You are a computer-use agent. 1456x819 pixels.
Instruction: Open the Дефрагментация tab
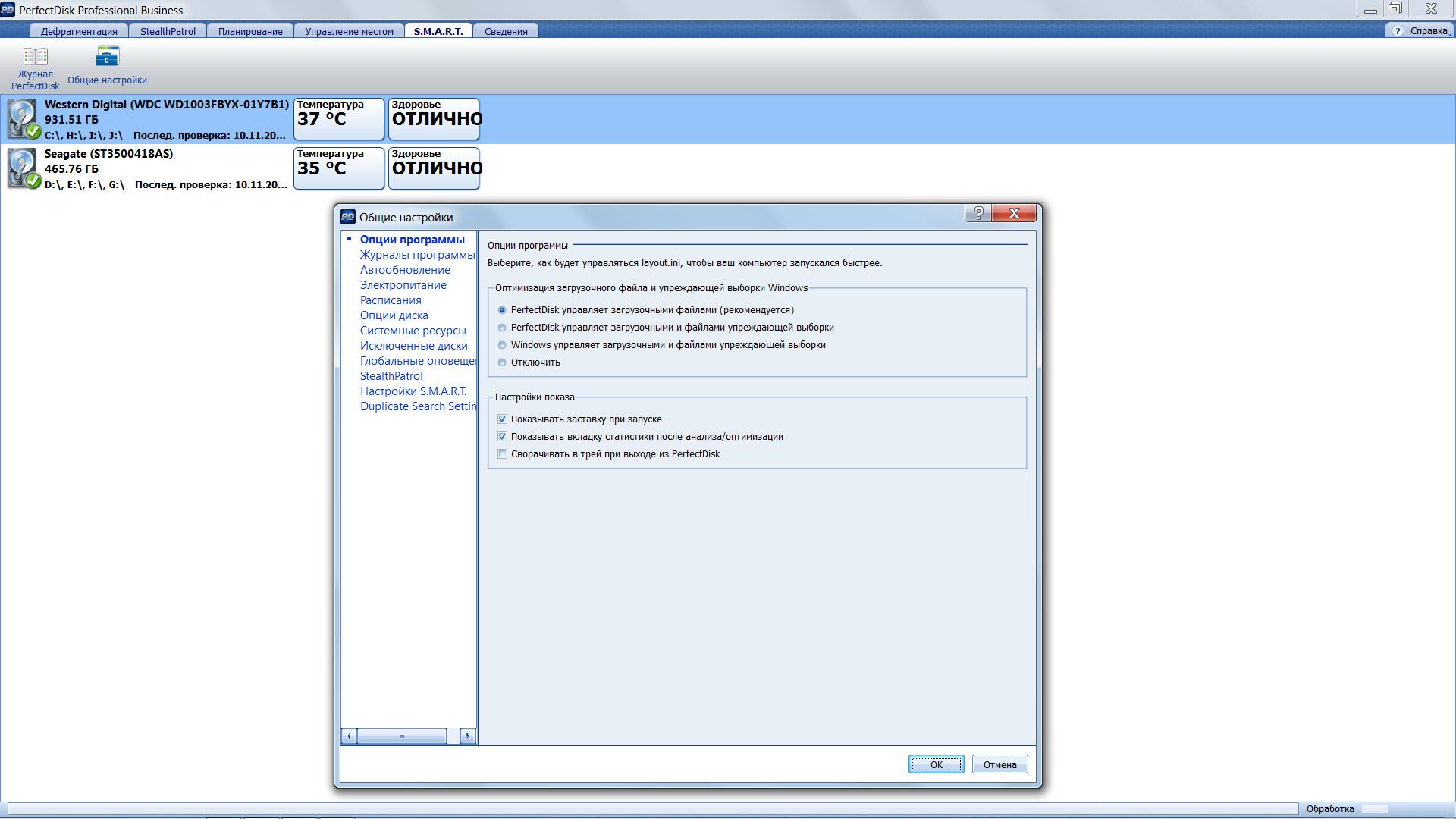point(80,31)
